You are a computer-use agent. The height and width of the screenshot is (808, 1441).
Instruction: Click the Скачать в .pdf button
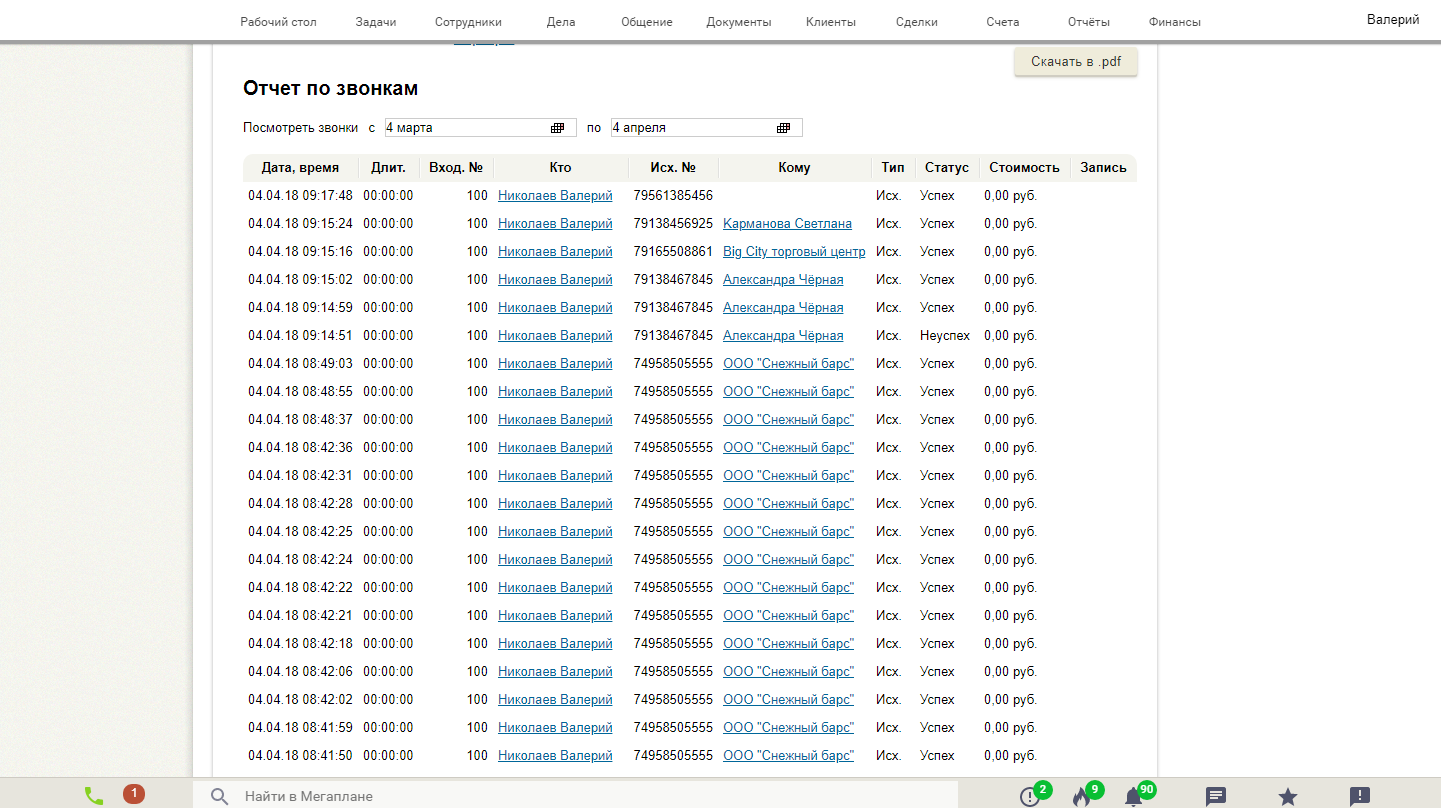pos(1076,62)
